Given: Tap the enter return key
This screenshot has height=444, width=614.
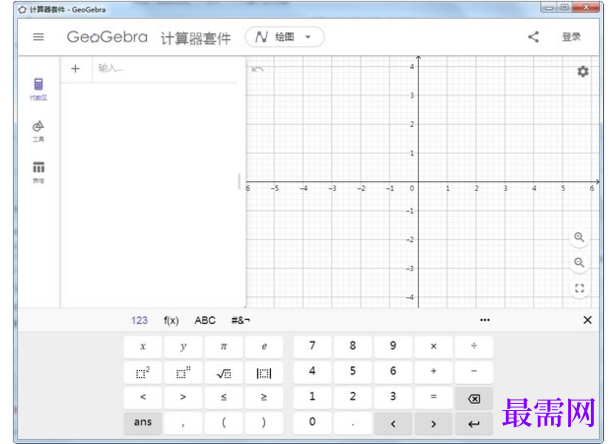Looking at the screenshot, I should point(474,424).
